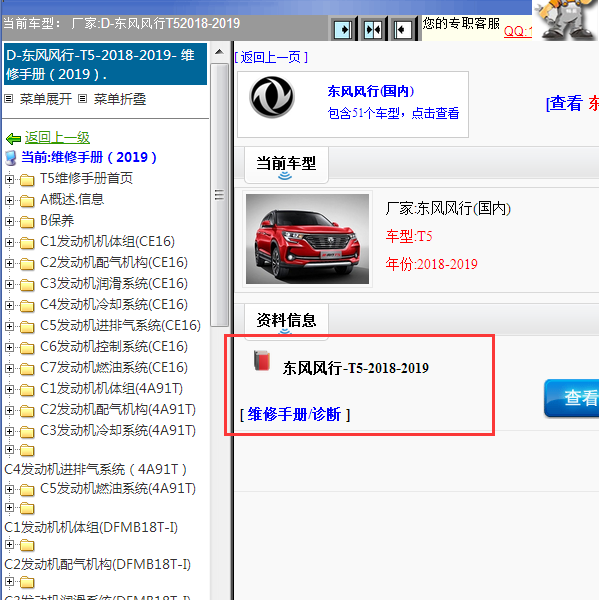Viewport: 599px width, 600px height.
Task: Open the T5维修手册首页 tree item
Action: [x=87, y=179]
